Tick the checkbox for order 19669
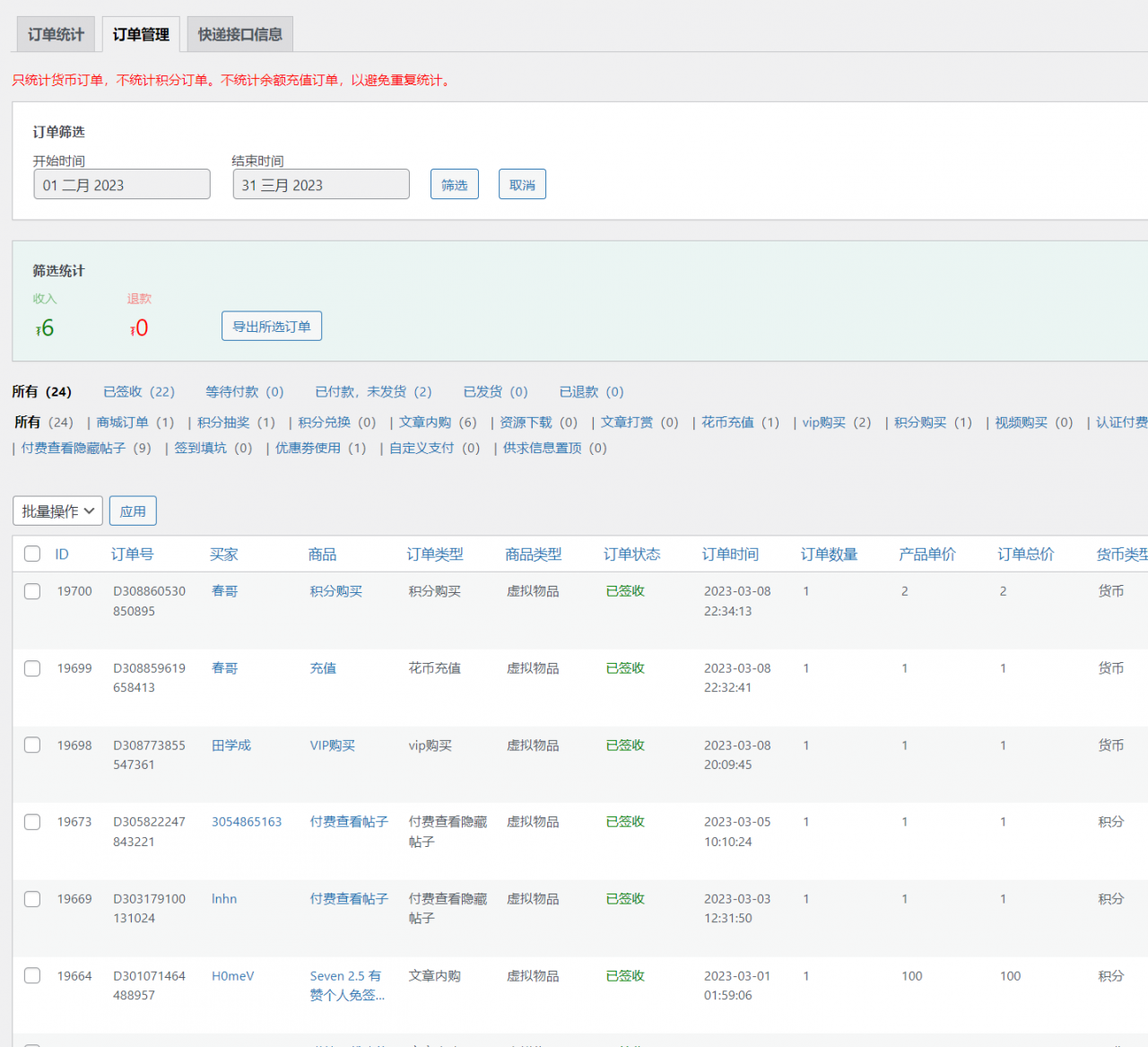 coord(32,899)
